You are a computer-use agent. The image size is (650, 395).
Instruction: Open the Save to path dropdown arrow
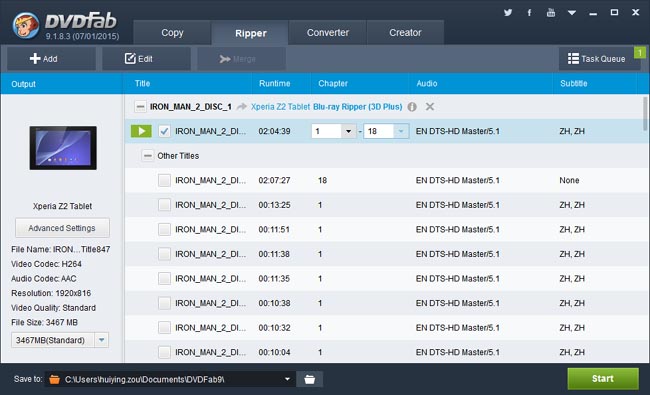[x=287, y=379]
